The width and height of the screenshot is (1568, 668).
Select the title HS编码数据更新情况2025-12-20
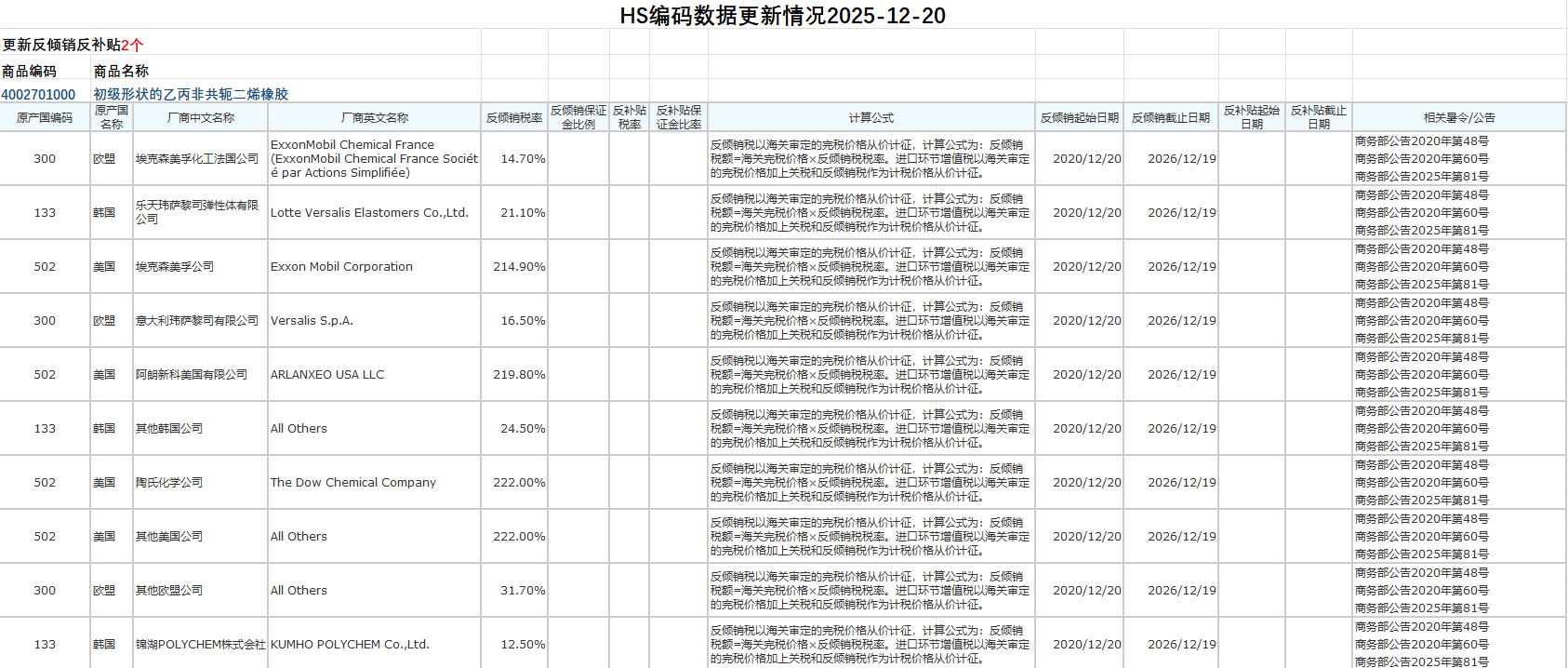(783, 16)
